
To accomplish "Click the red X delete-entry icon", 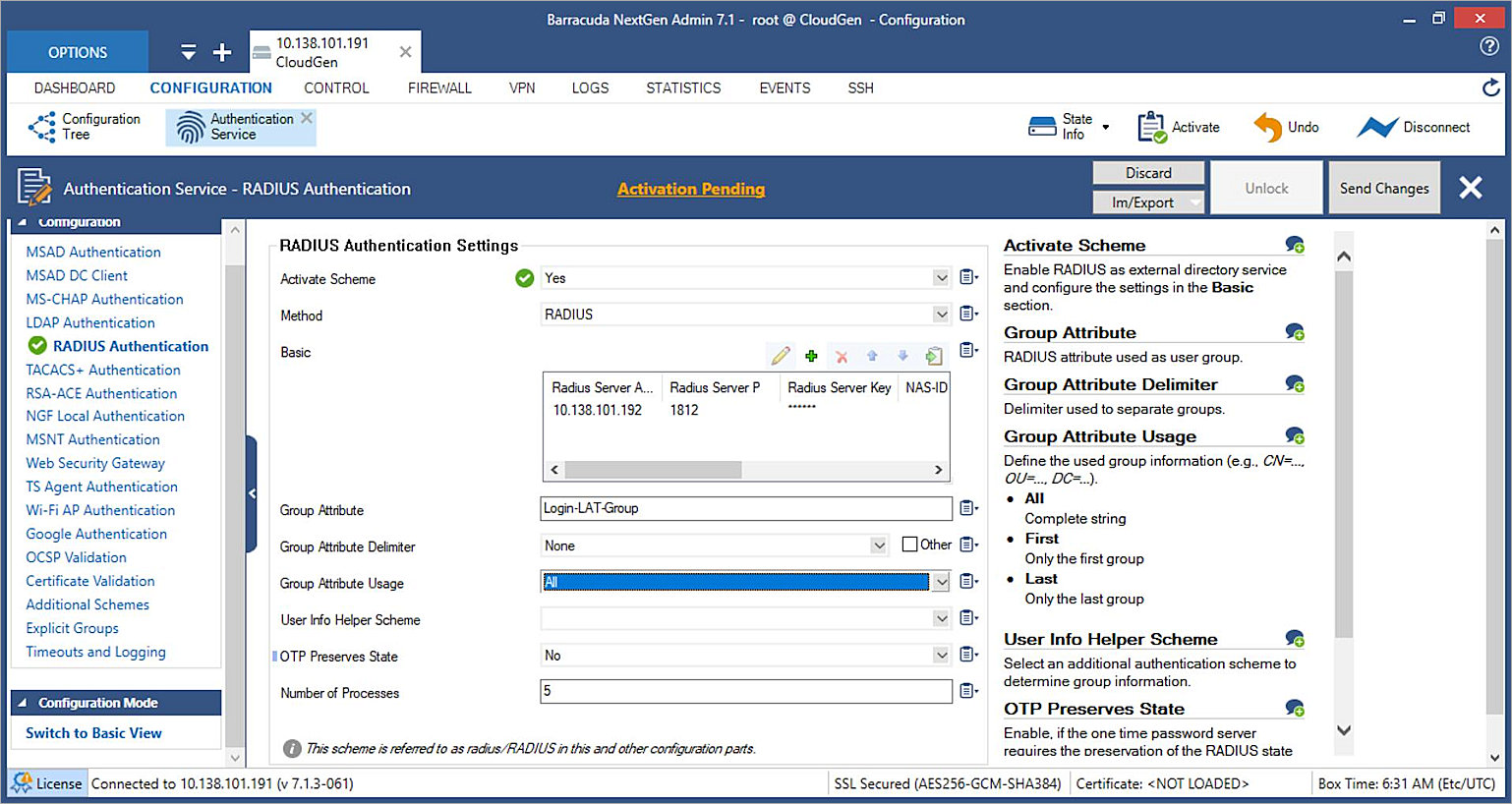I will [842, 357].
